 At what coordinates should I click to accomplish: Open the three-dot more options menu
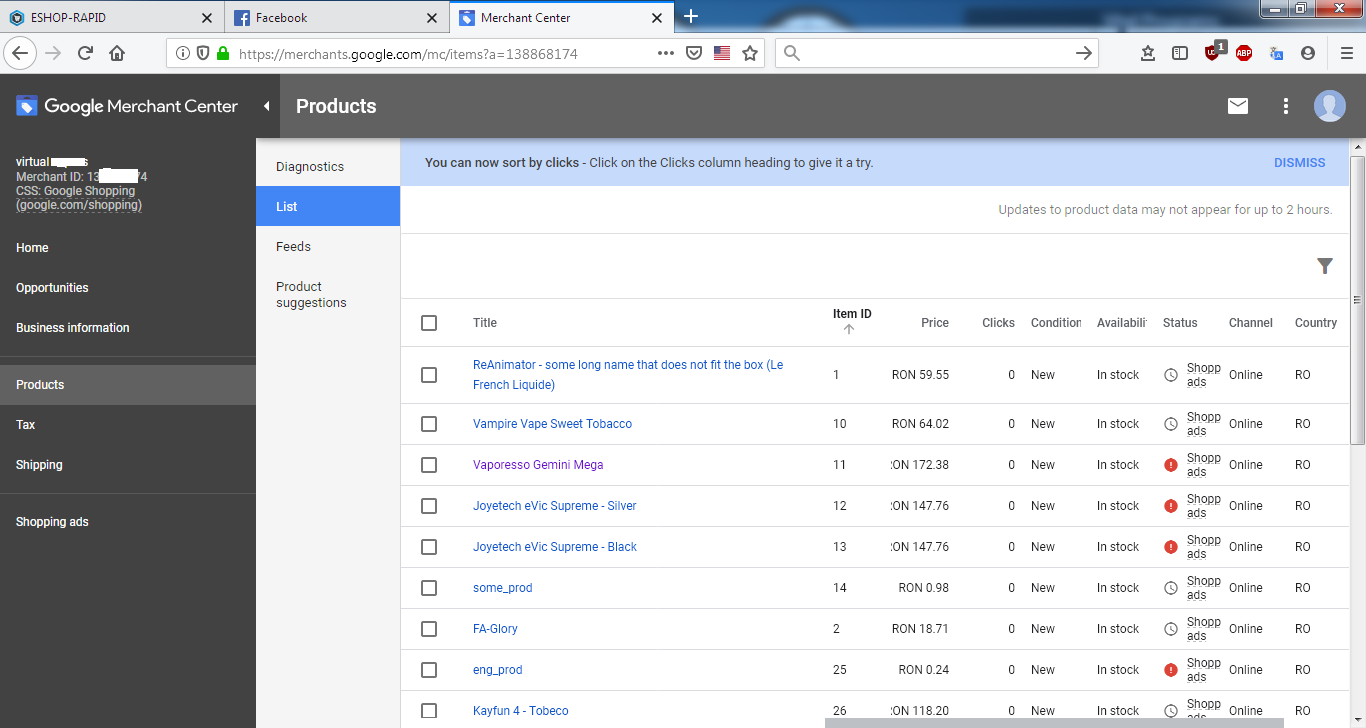[1286, 106]
